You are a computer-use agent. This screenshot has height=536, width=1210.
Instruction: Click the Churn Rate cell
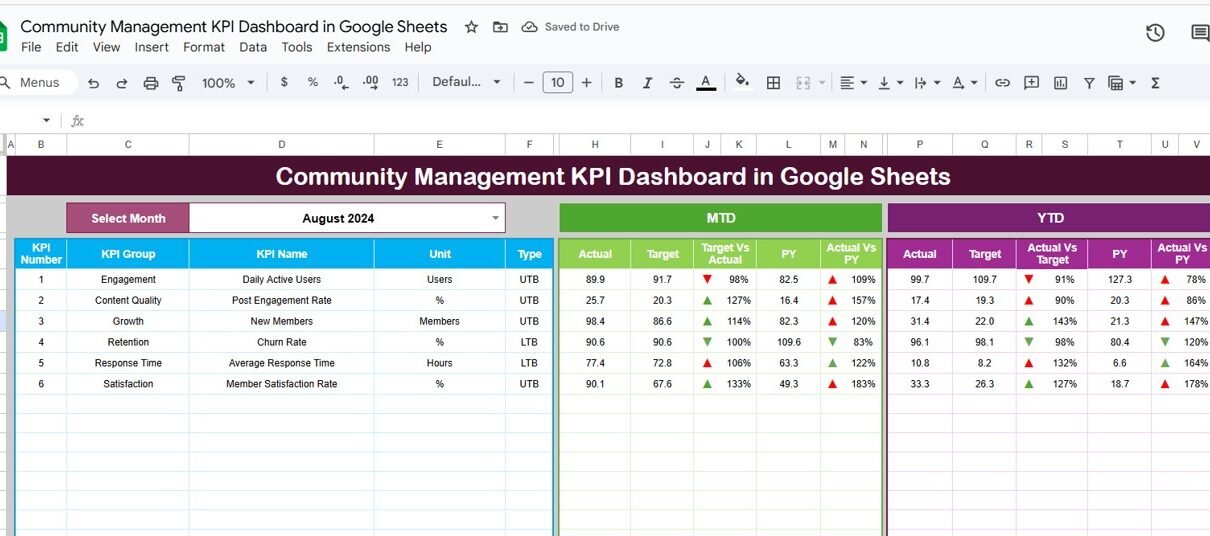281,342
